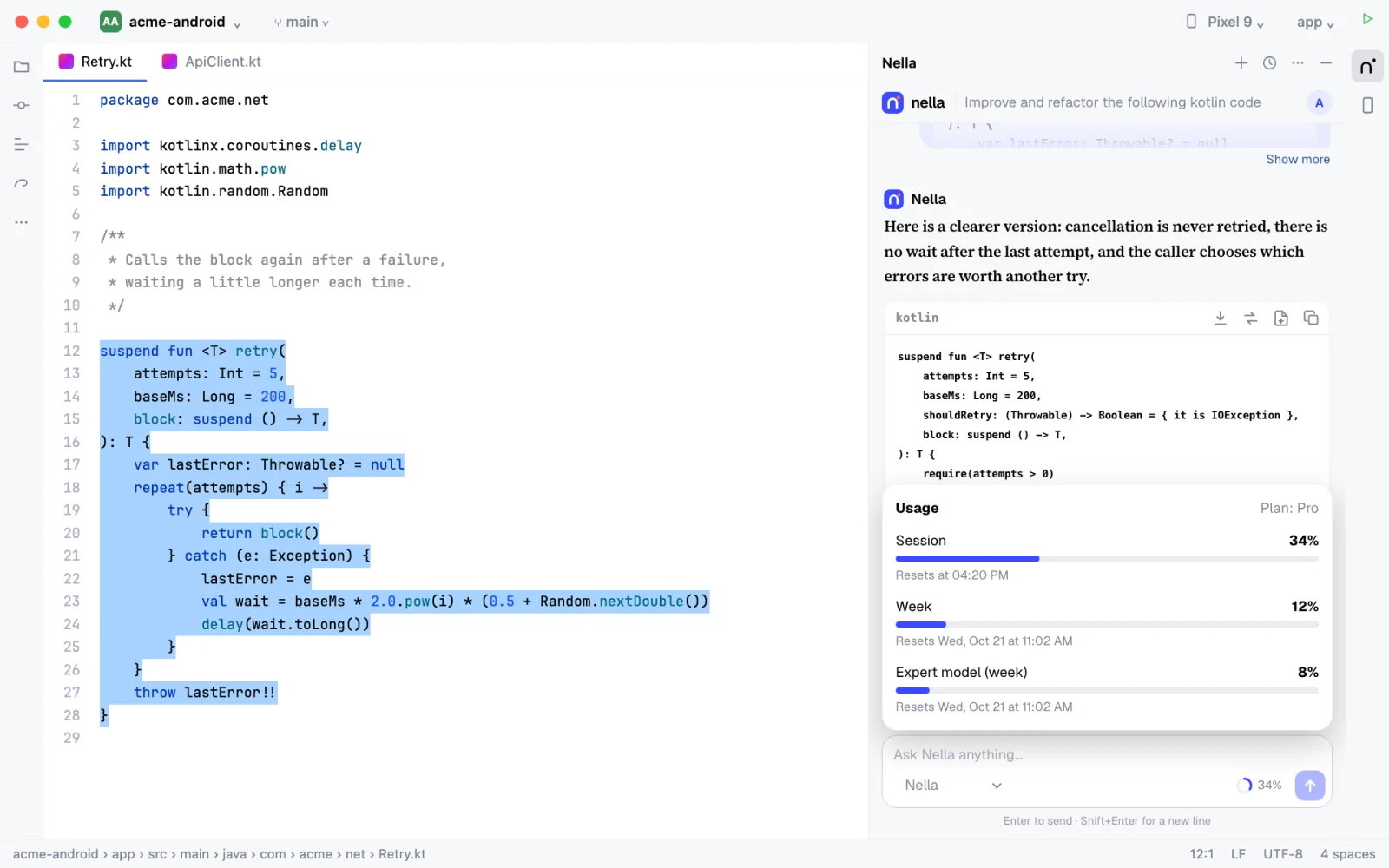This screenshot has width=1389, height=868.
Task: Switch to the Retry.kt tab
Action: point(95,62)
